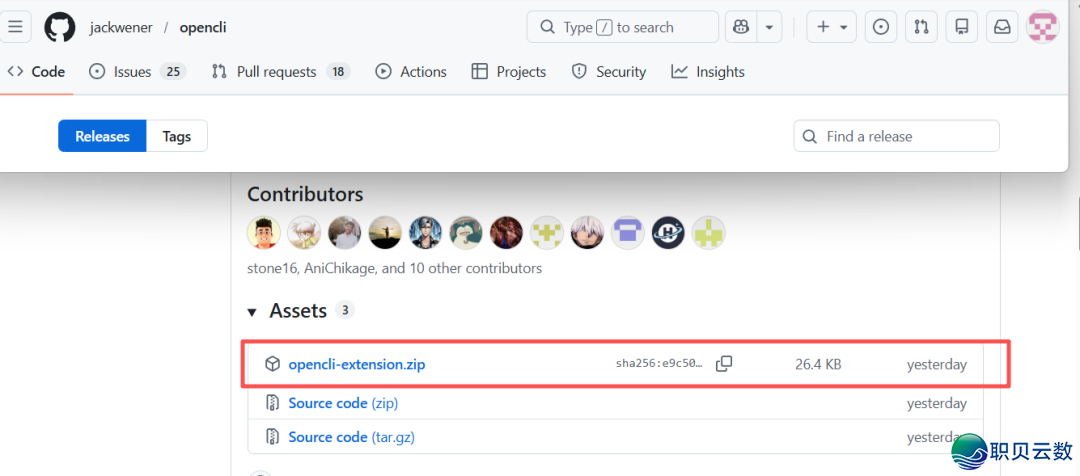Open the hamburger navigation menu
Screen dimensions: 1080x476
14,27
